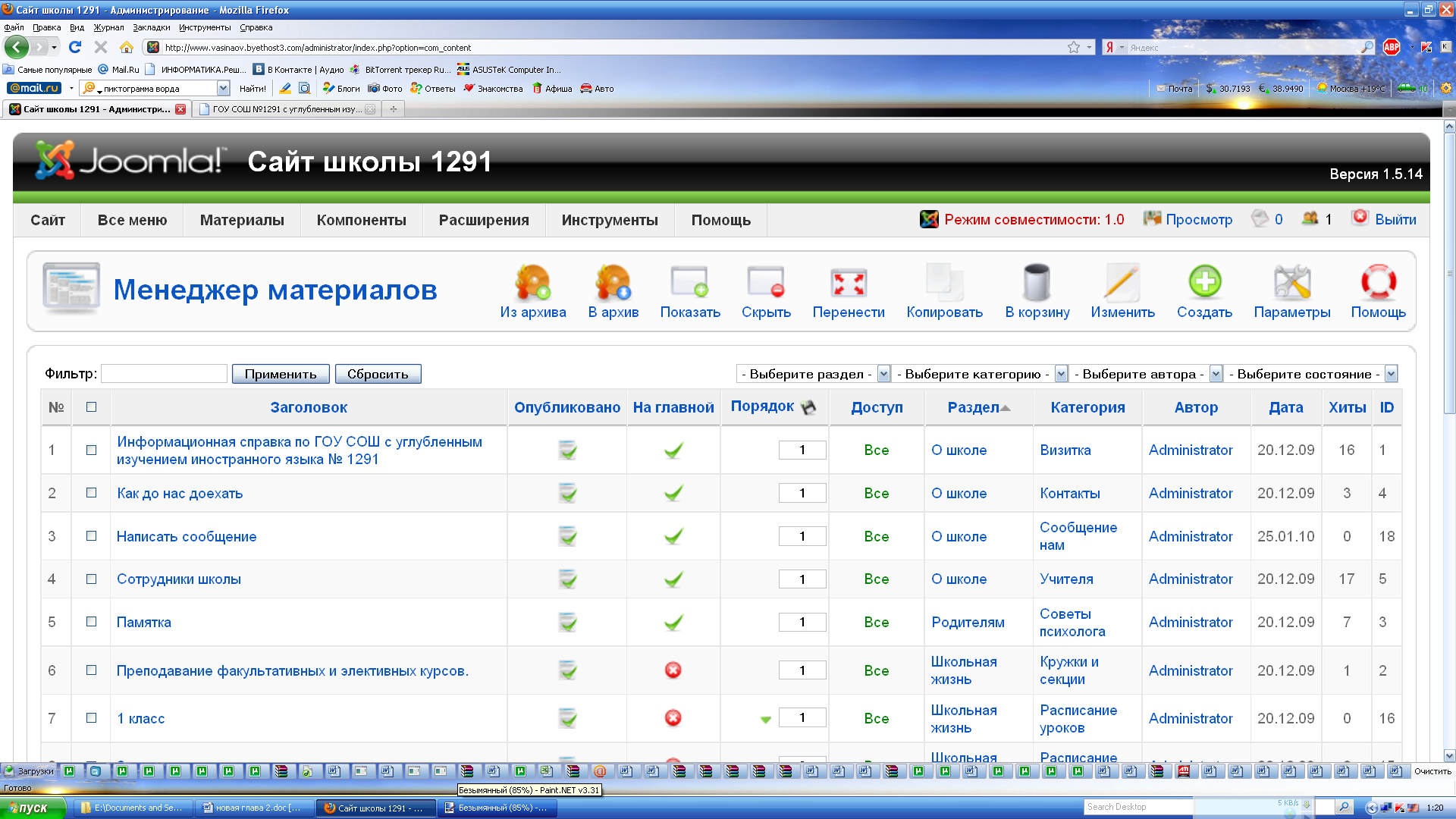Click the save order disk icon next to Порядок
Screen dimensions: 1456x819
(808, 407)
